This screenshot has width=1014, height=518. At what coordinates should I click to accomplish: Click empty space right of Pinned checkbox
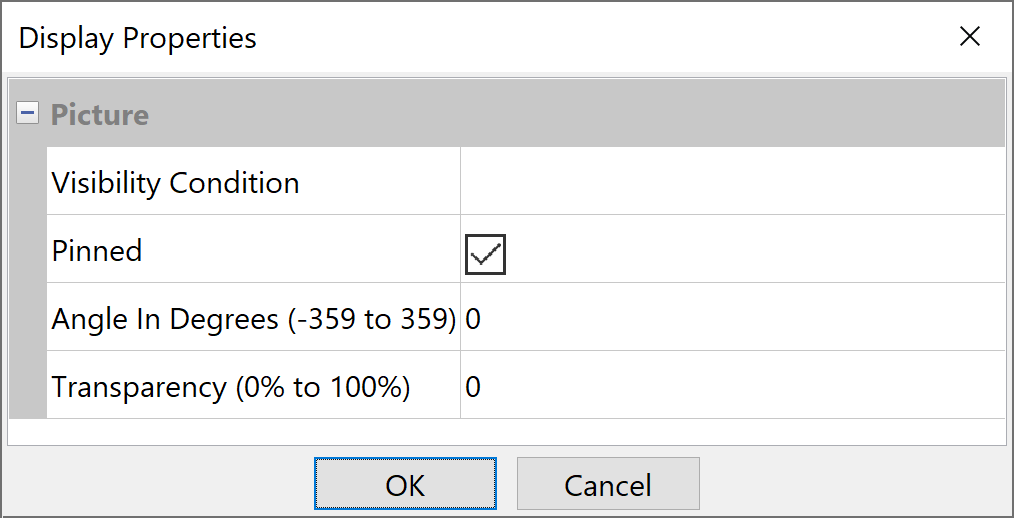750,250
